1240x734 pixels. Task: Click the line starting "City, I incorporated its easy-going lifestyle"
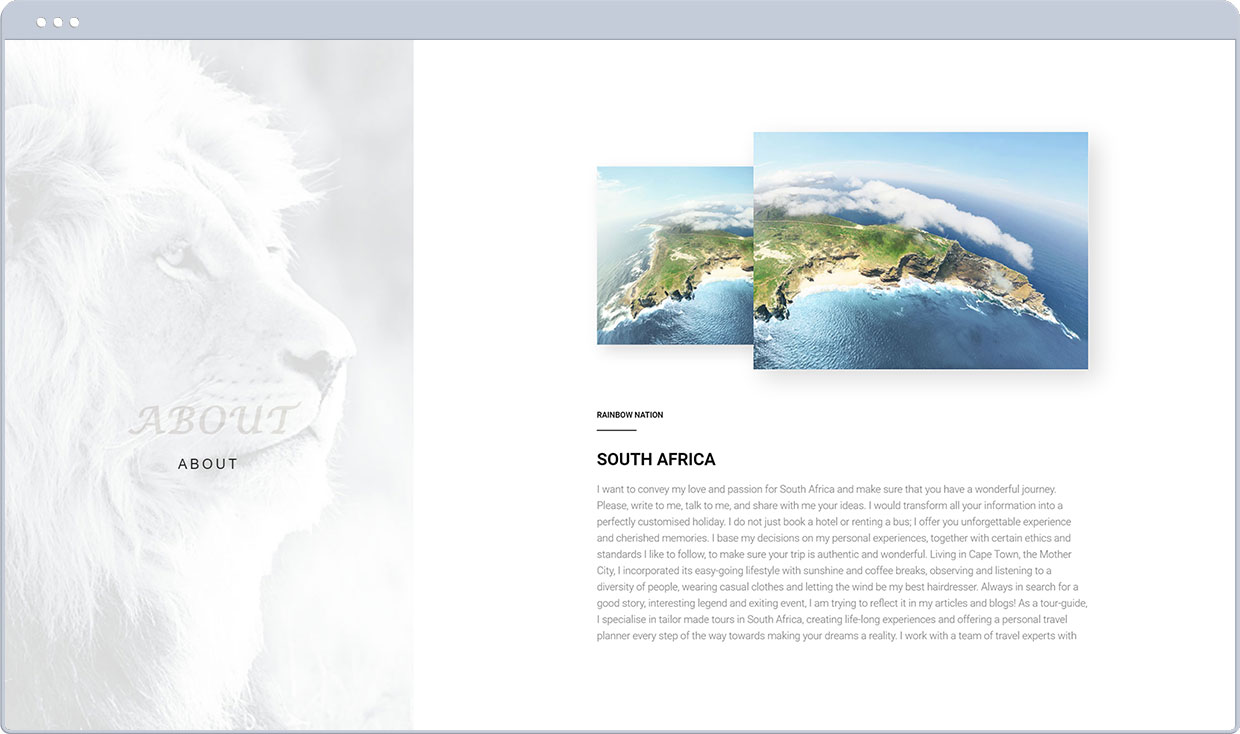(824, 571)
